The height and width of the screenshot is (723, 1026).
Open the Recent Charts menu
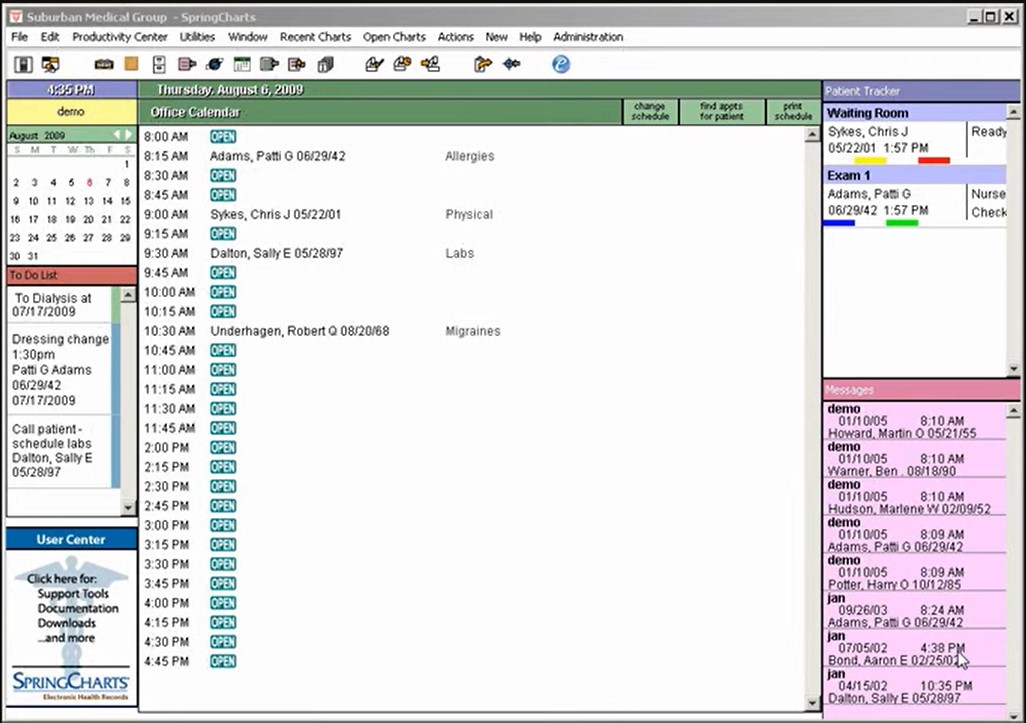[x=315, y=37]
